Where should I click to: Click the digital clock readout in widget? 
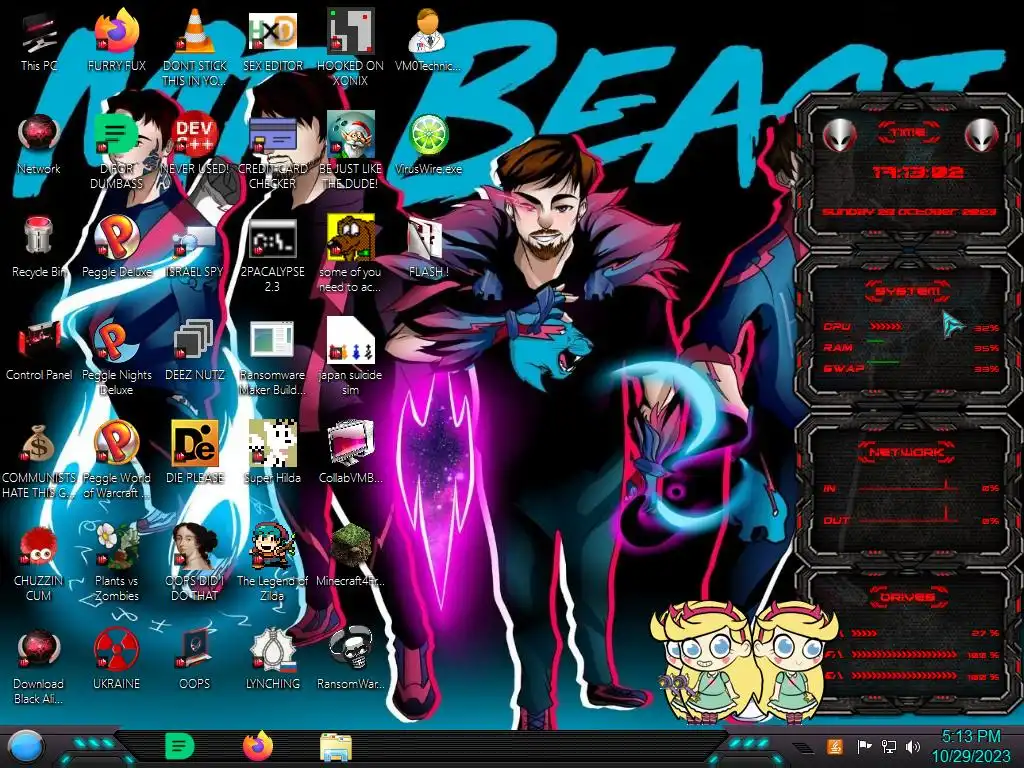[917, 172]
